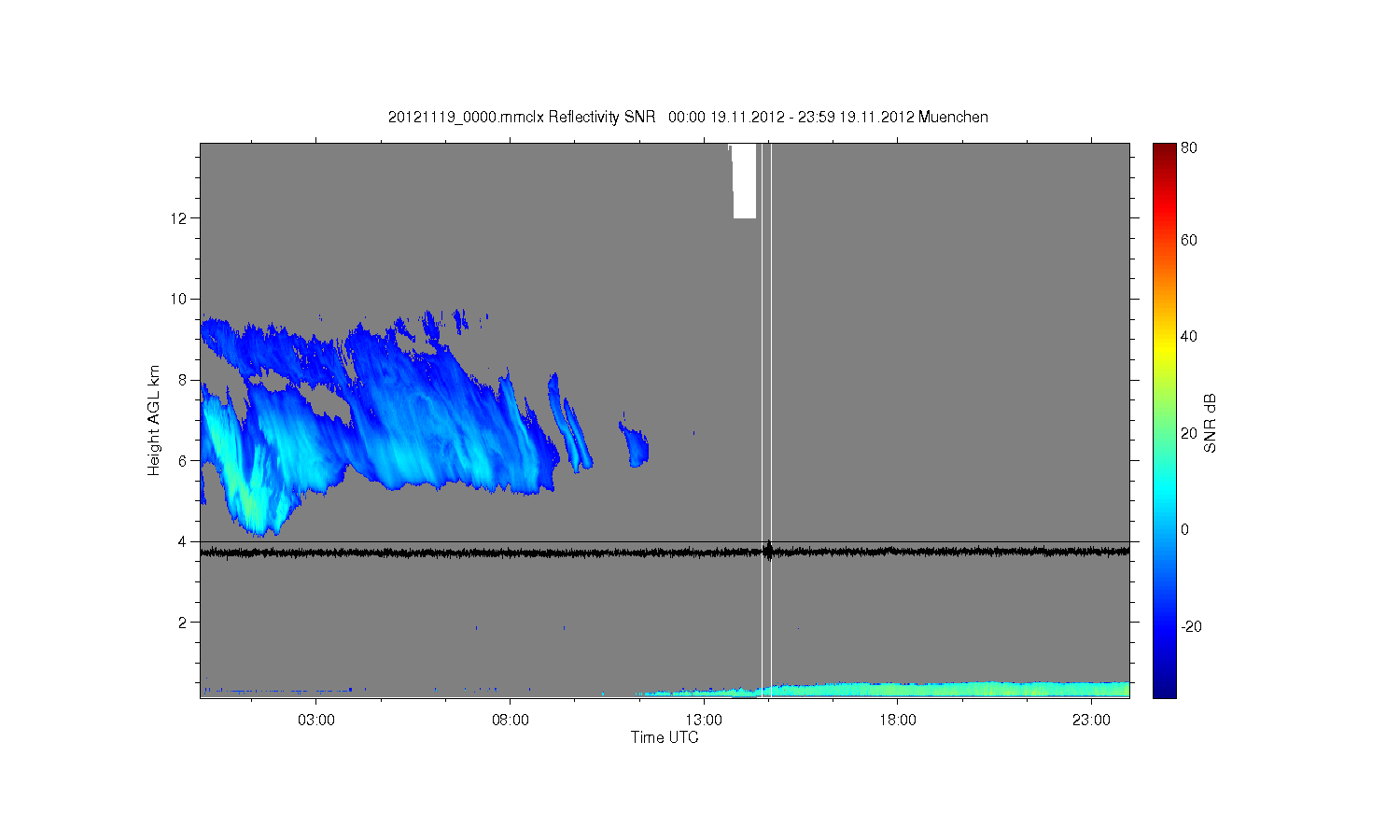Click the yellow region of the colorbar
The image size is (1400, 840).
click(x=1164, y=350)
